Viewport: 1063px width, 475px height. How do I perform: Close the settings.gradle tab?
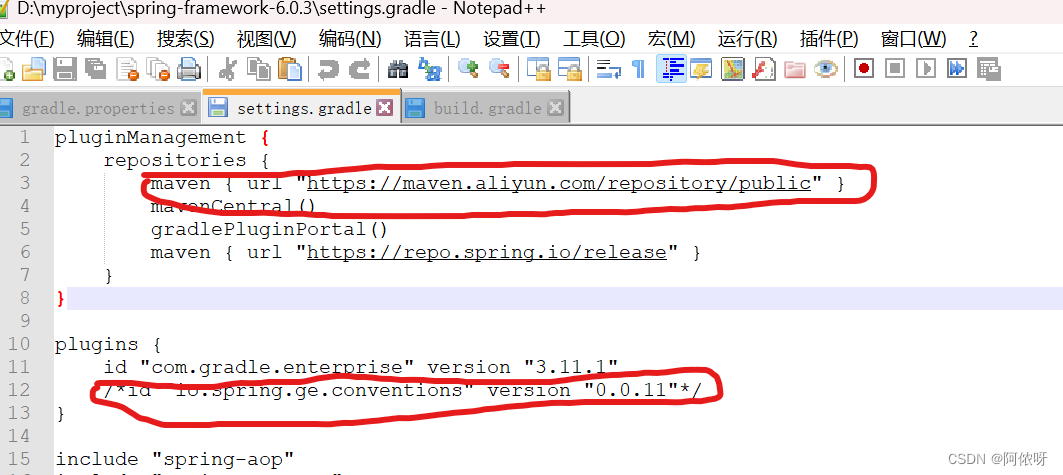[x=384, y=108]
